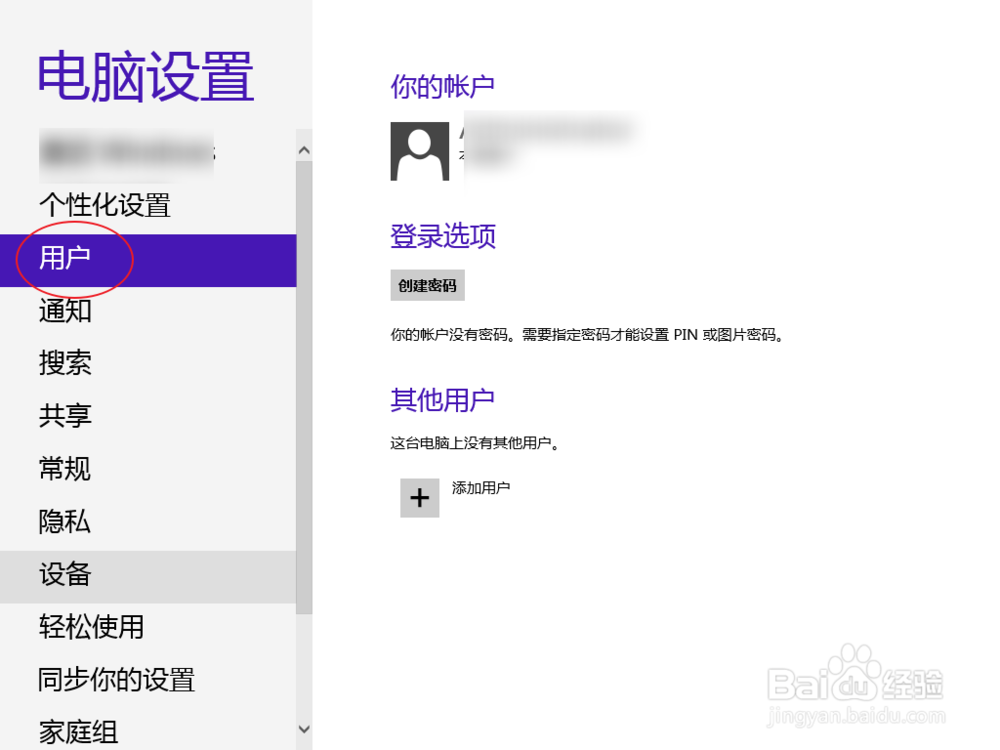Click text 这台电脑上没有其他用户
Image resolution: width=1000 pixels, height=750 pixels.
(x=474, y=443)
